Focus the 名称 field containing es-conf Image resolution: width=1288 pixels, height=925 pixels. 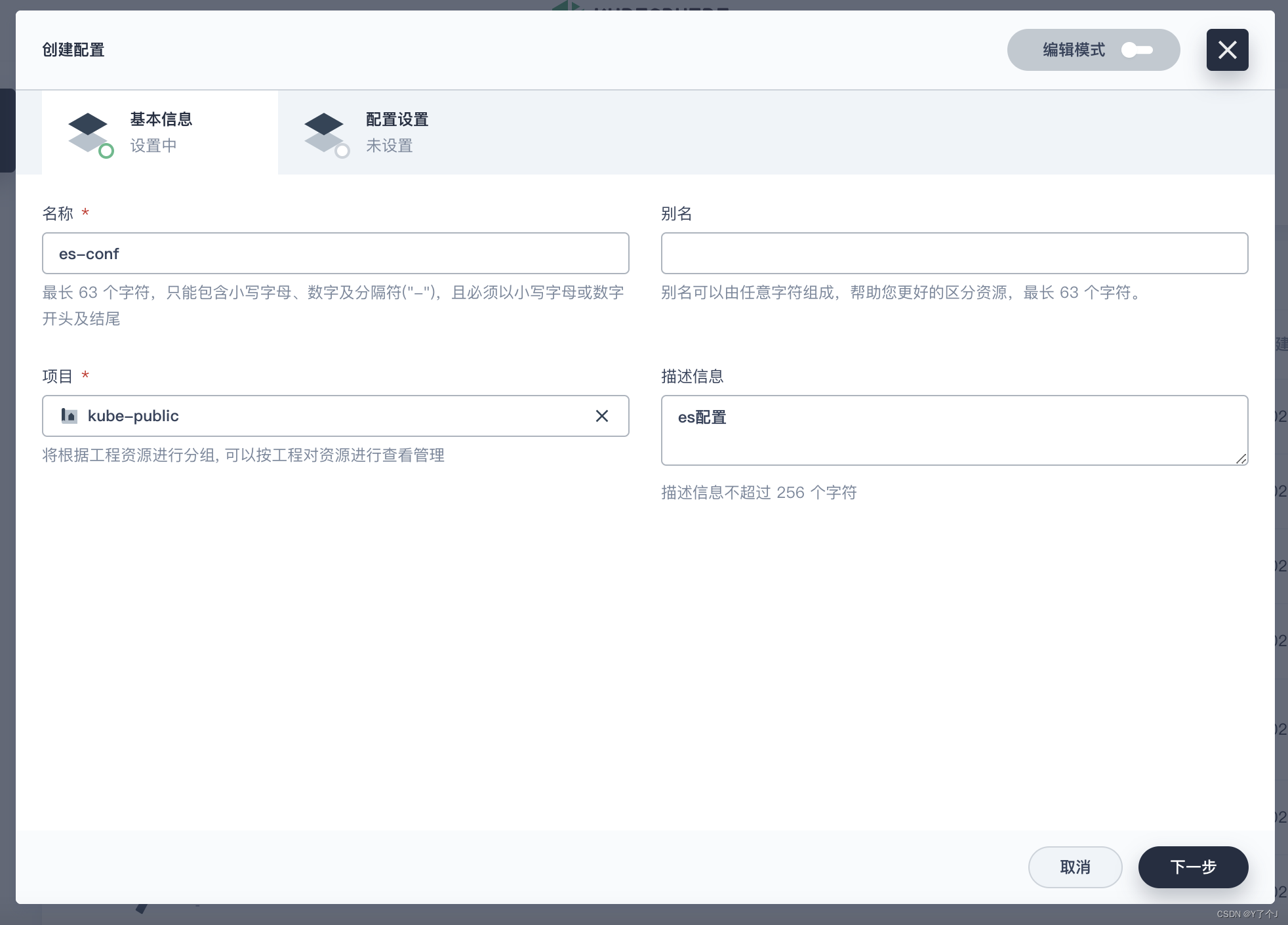point(336,253)
